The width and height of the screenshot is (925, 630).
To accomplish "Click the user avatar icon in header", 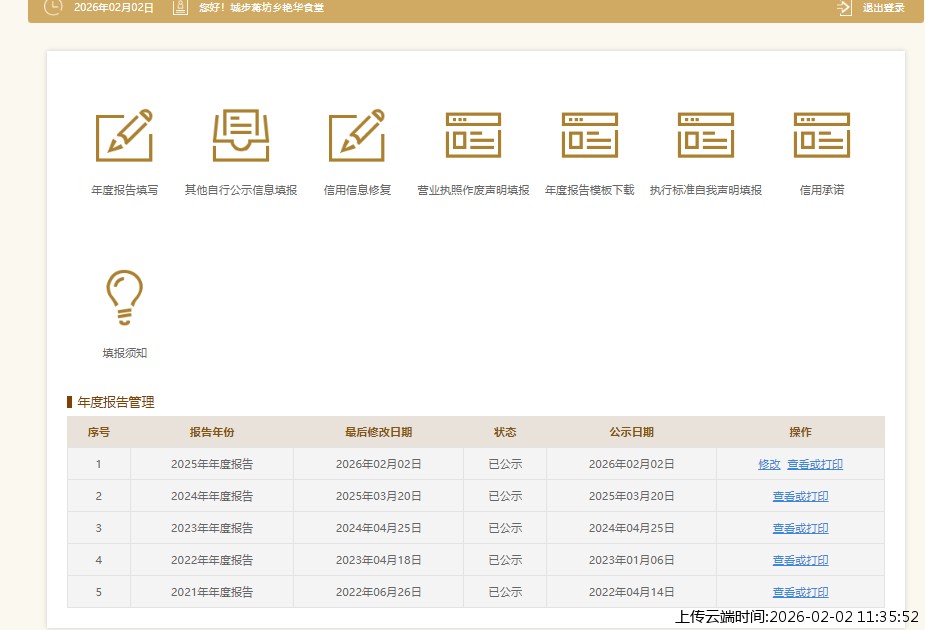I will (x=180, y=8).
